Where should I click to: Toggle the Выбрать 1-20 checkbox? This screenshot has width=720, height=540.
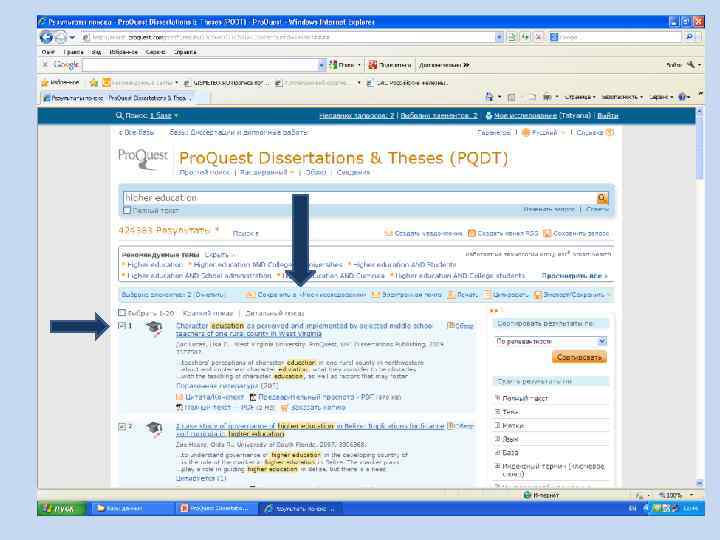tap(122, 313)
